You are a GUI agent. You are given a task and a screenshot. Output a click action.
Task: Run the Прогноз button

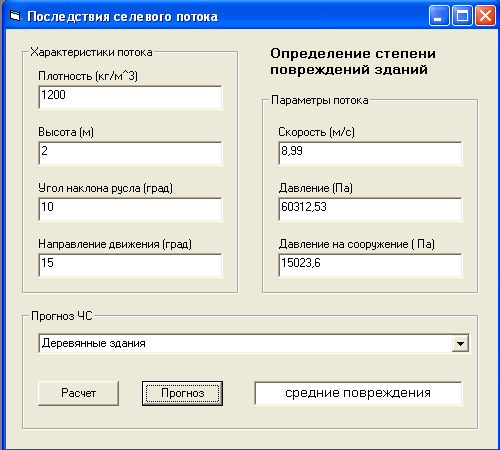click(x=182, y=393)
